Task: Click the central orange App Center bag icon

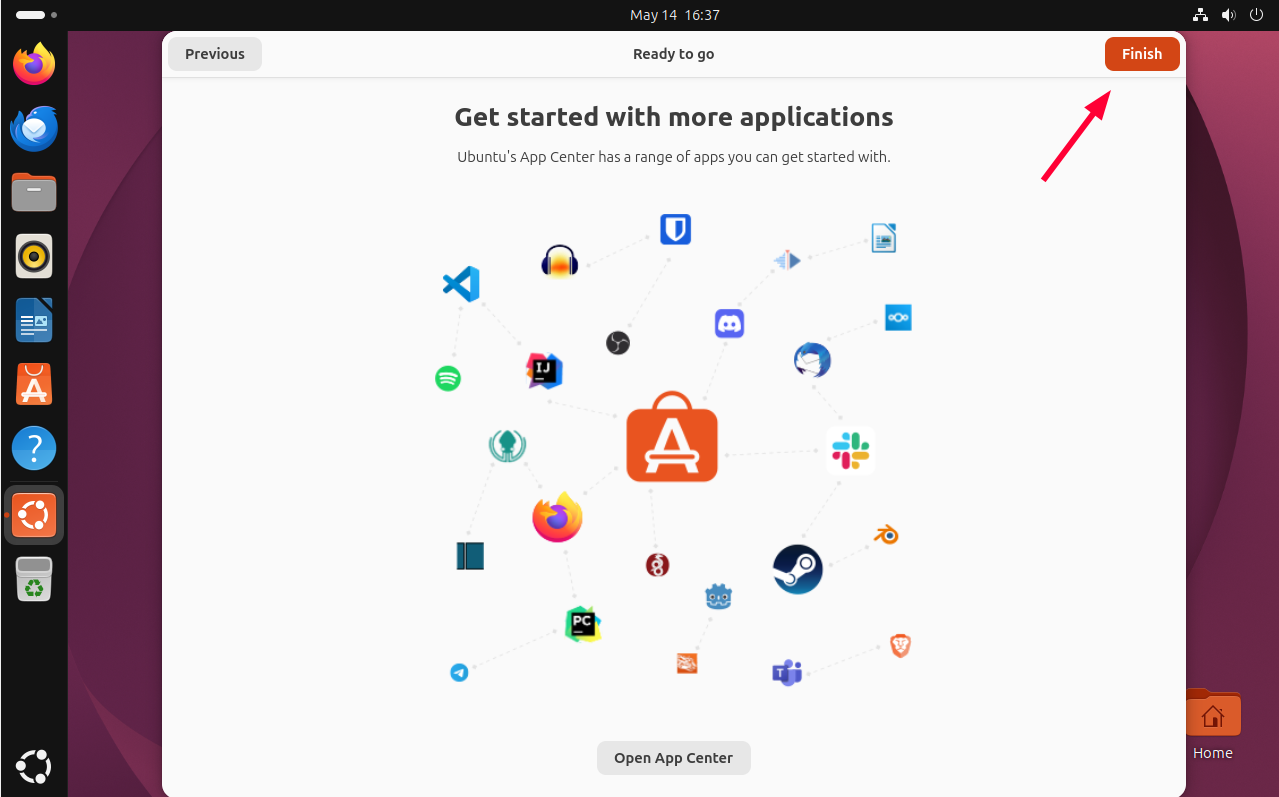Action: coord(672,437)
